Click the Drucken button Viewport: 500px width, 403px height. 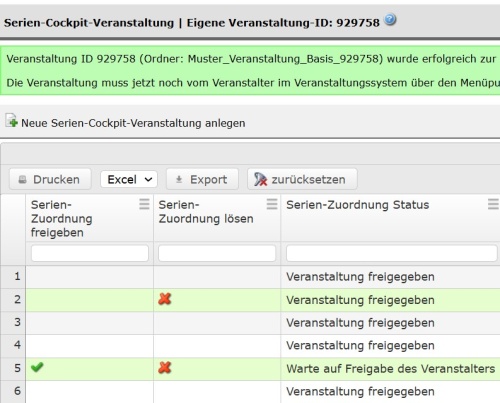click(x=50, y=179)
